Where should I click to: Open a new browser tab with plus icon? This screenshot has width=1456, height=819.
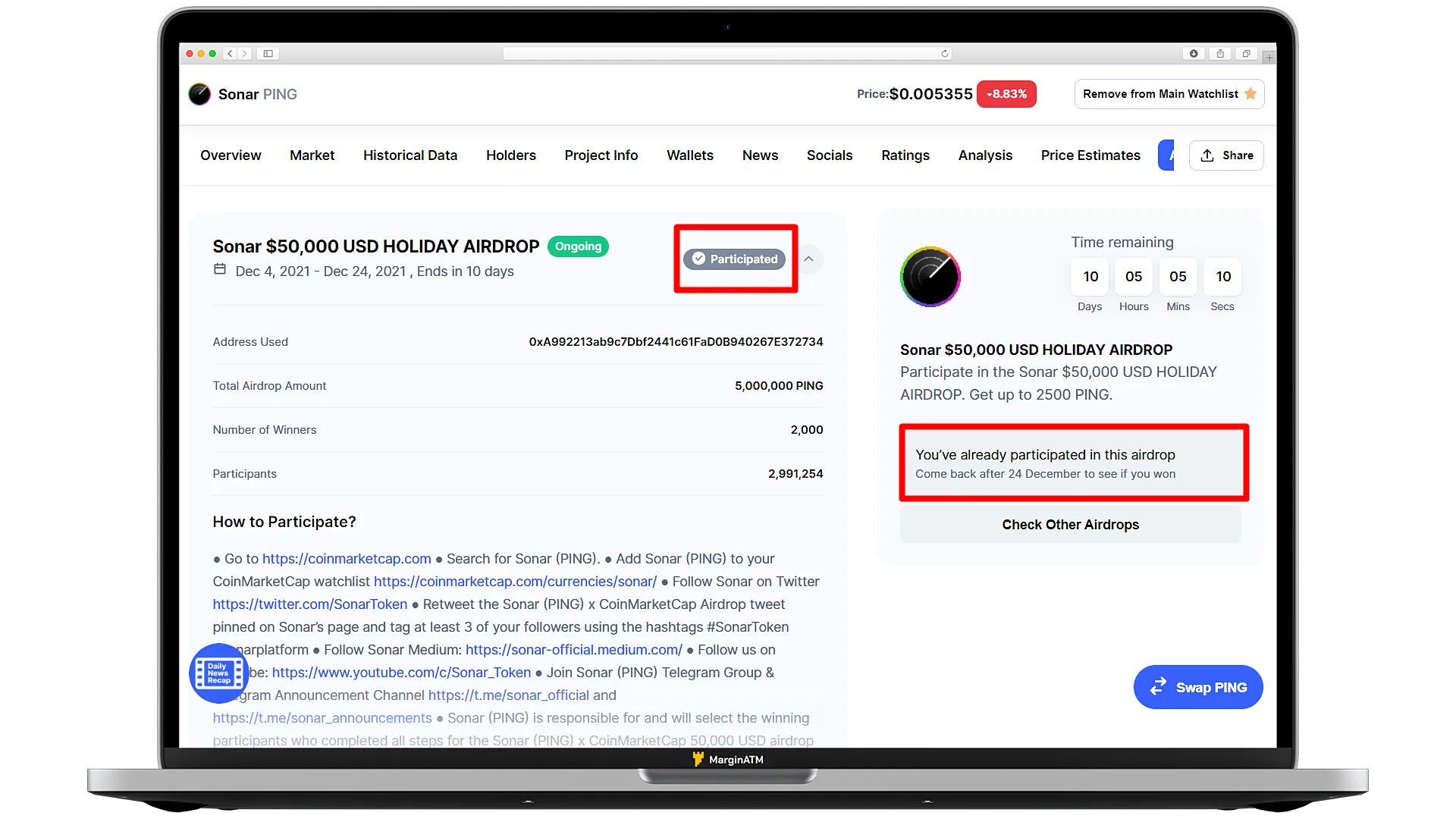[1269, 57]
